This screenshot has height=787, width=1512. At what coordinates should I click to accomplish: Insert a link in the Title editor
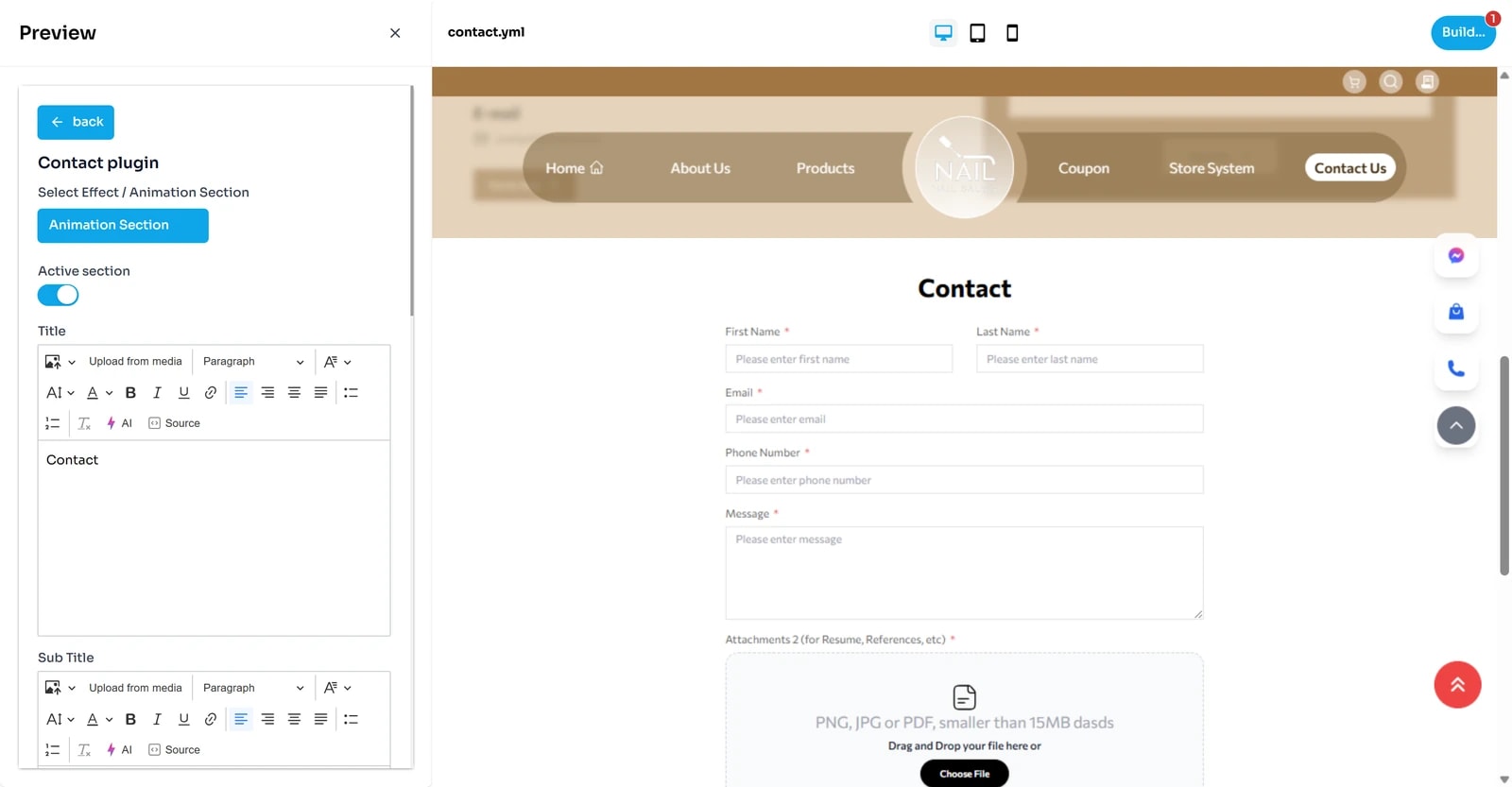210,393
